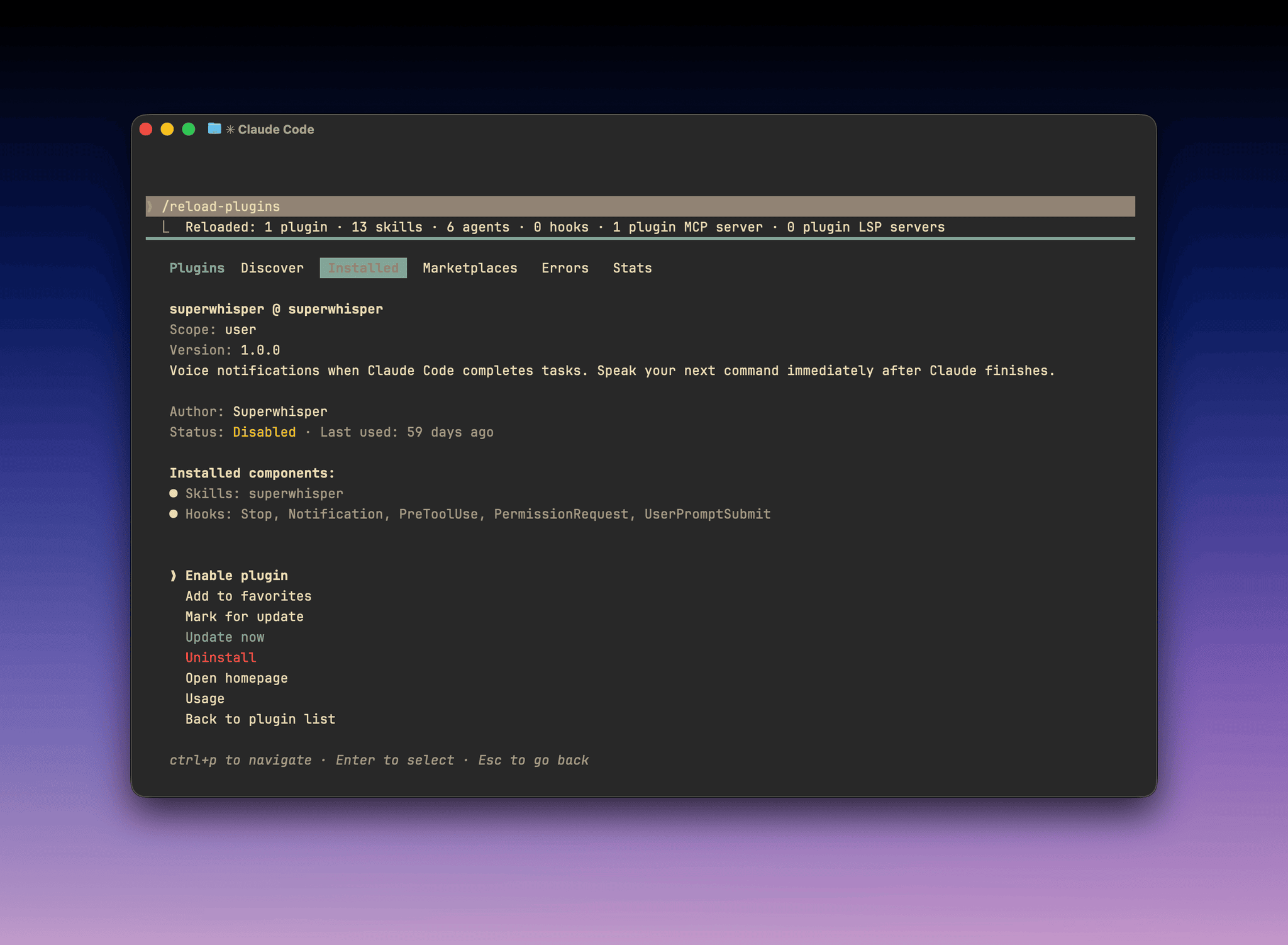This screenshot has width=1288, height=945.
Task: Click the ctrl+p to navigate hint
Action: (x=240, y=760)
